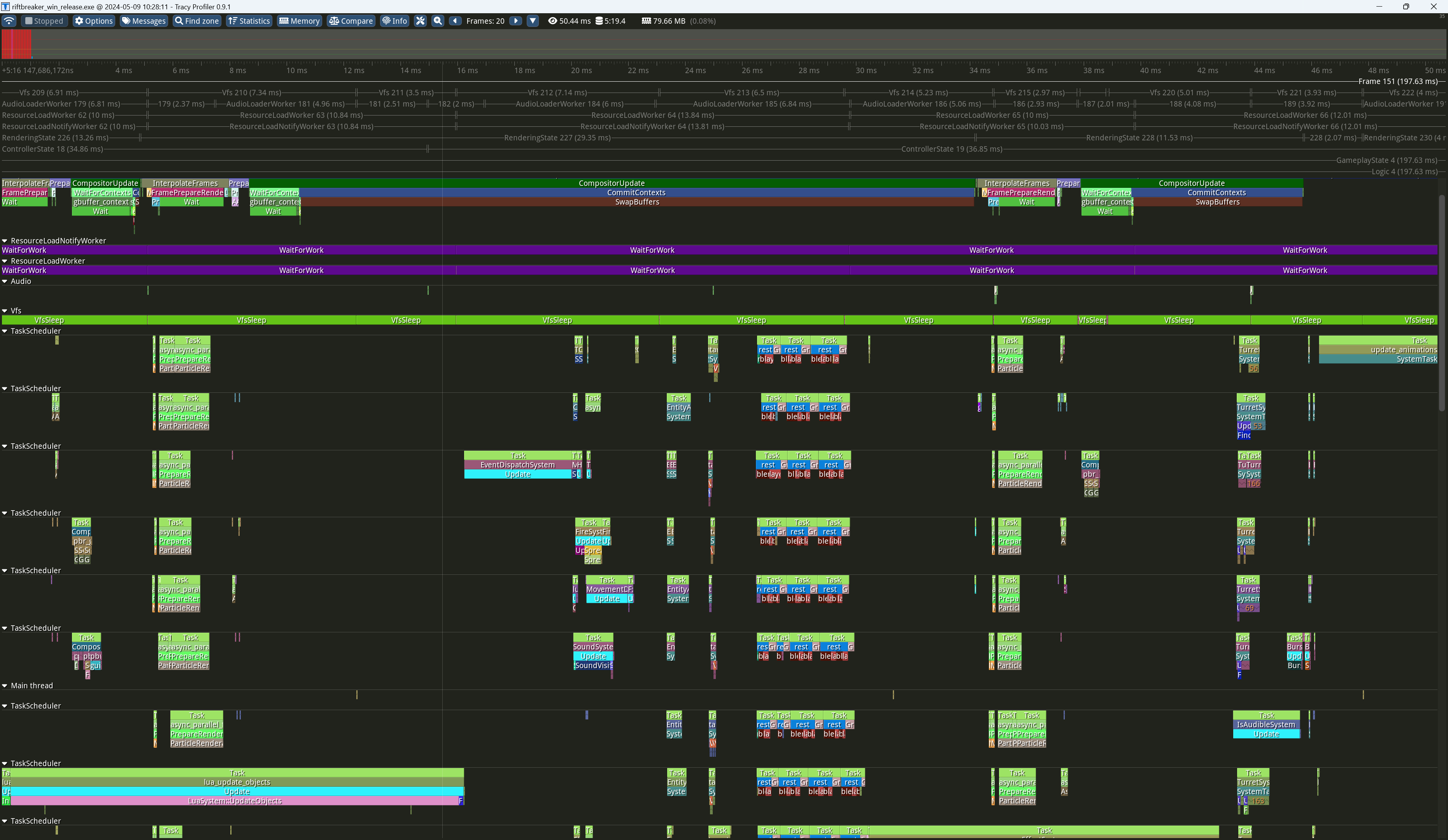
Task: Click the Stopped capture status button
Action: tap(44, 21)
